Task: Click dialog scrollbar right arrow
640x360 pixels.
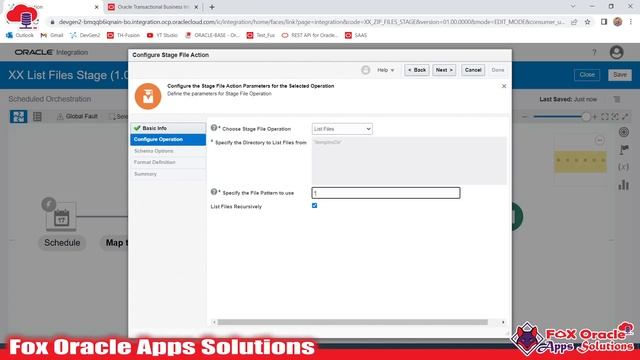Action: (503, 322)
